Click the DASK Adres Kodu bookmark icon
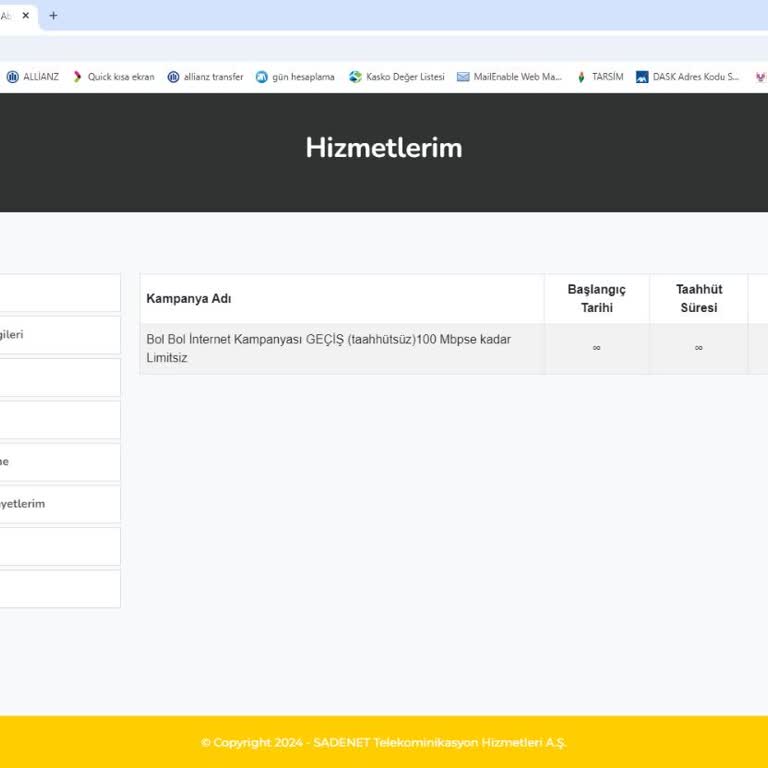Image resolution: width=768 pixels, height=768 pixels. (x=642, y=77)
